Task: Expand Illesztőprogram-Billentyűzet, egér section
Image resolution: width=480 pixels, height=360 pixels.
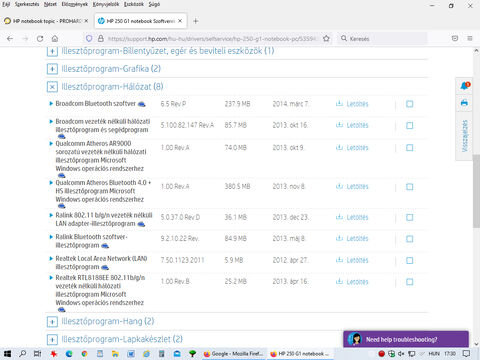Action: click(x=52, y=51)
